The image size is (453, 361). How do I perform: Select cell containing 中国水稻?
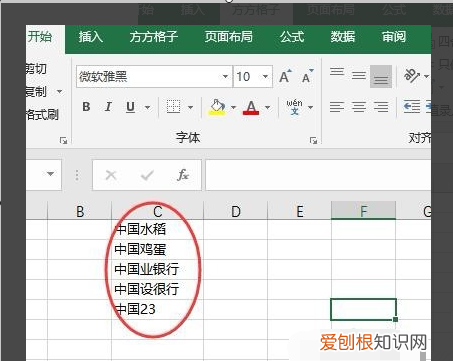[x=157, y=229]
